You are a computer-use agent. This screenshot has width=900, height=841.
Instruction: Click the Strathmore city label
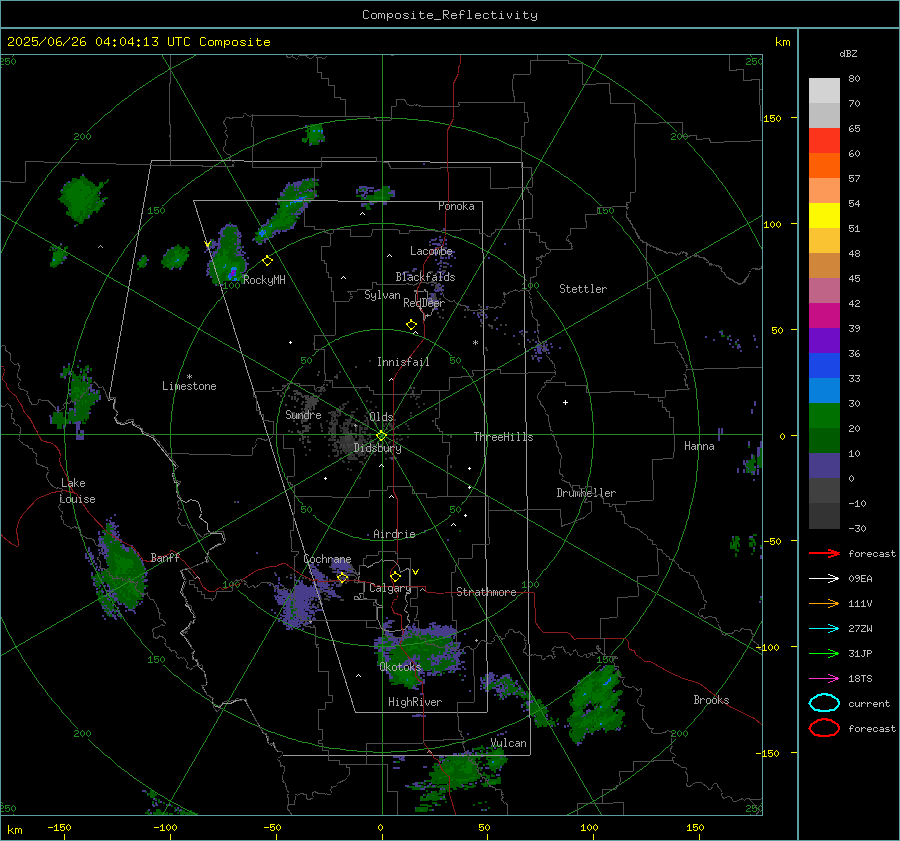tap(486, 592)
